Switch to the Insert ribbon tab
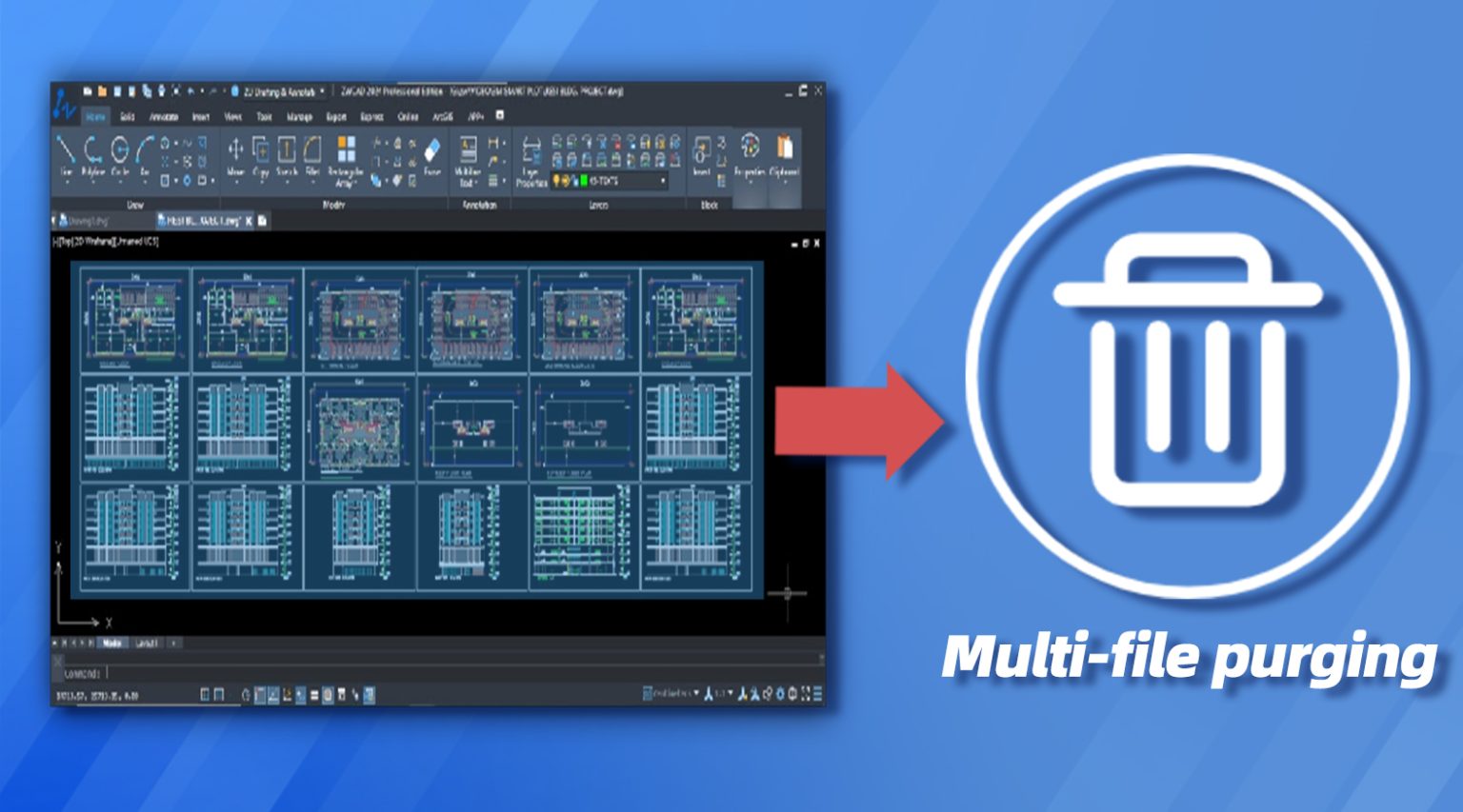Screen dimensions: 1463x812 tap(203, 117)
